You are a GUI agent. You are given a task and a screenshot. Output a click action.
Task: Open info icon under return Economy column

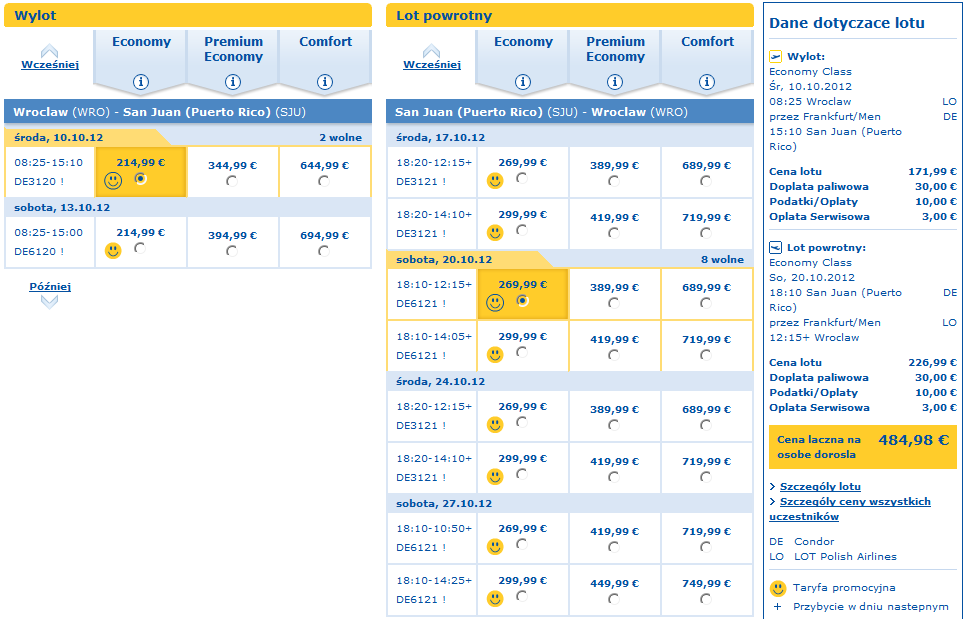click(x=523, y=82)
